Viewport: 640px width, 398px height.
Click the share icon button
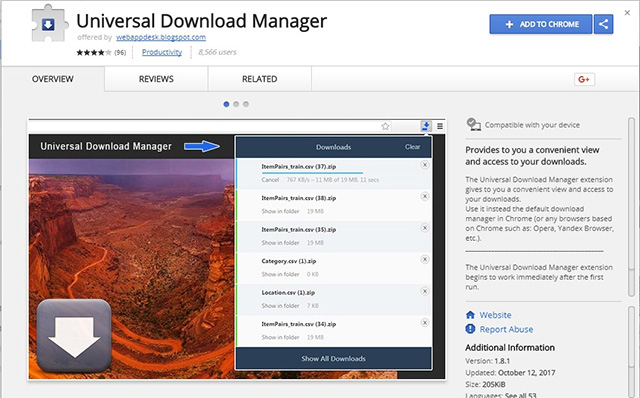pyautogui.click(x=603, y=24)
